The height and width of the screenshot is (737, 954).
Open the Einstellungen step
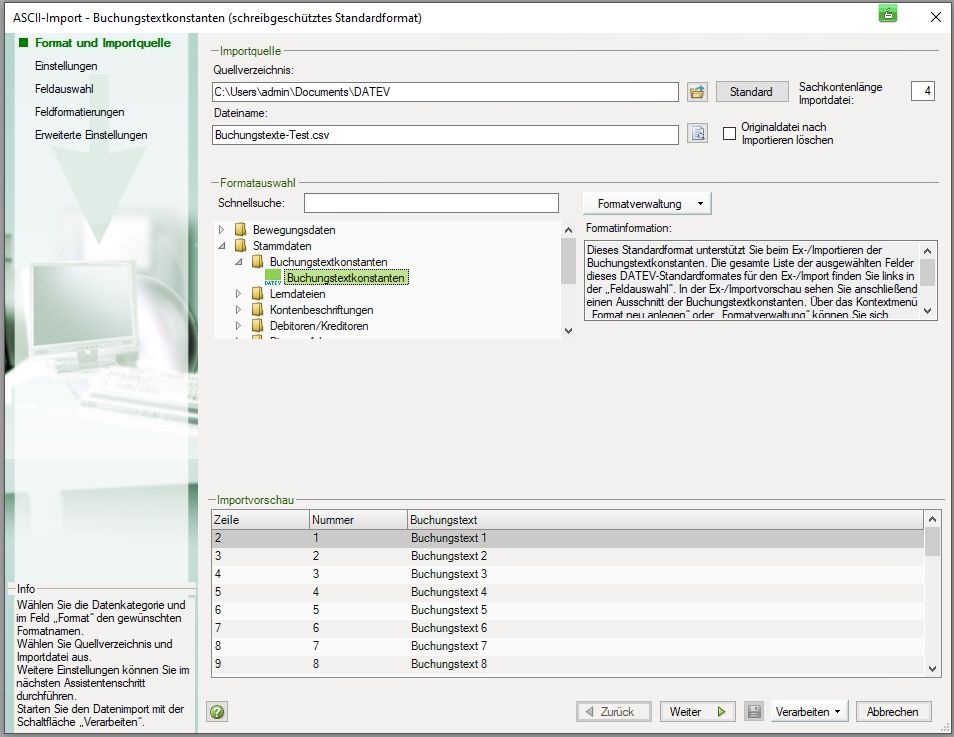pyautogui.click(x=66, y=66)
